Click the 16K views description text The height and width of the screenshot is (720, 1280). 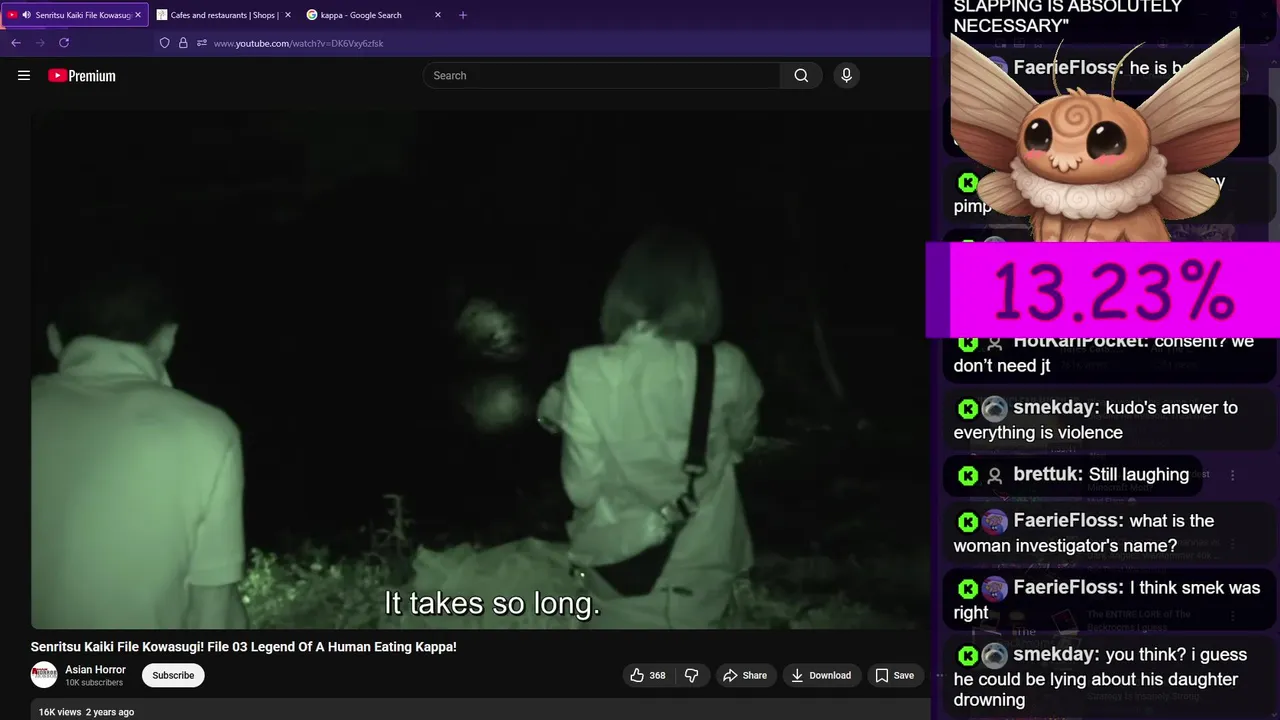coord(86,712)
